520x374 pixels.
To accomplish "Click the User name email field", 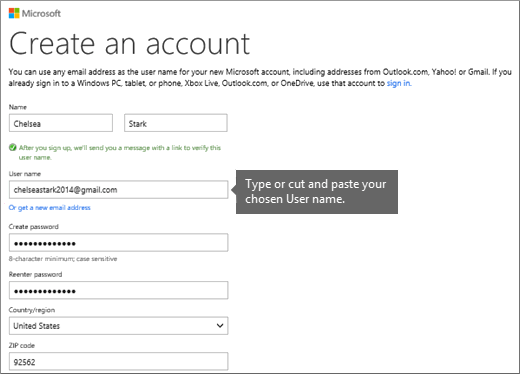I will point(118,190).
